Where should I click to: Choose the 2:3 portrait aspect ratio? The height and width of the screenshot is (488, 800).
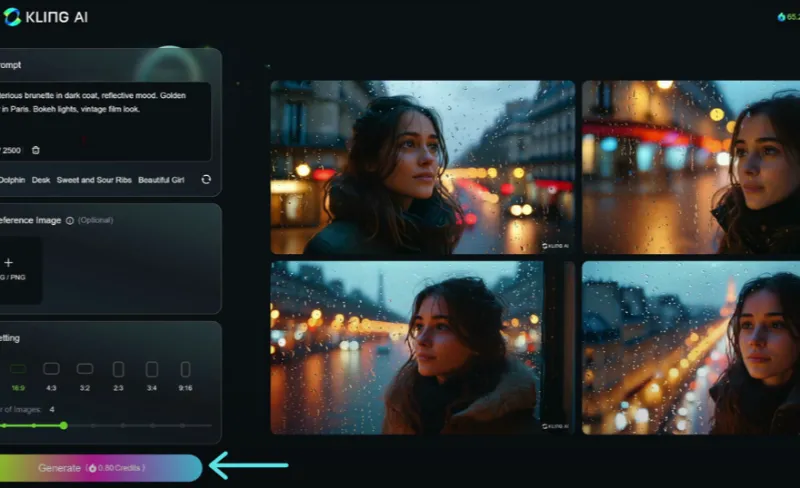tap(118, 370)
